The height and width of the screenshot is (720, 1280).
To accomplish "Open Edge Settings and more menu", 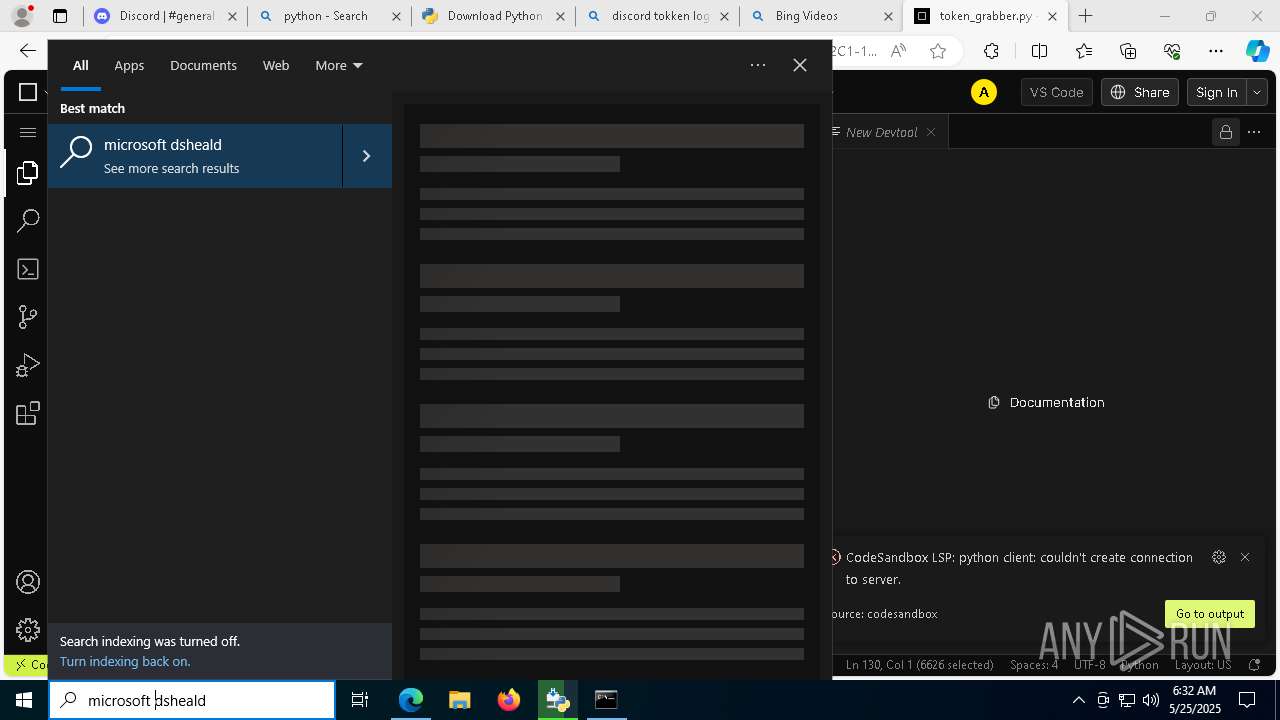I will (1216, 51).
